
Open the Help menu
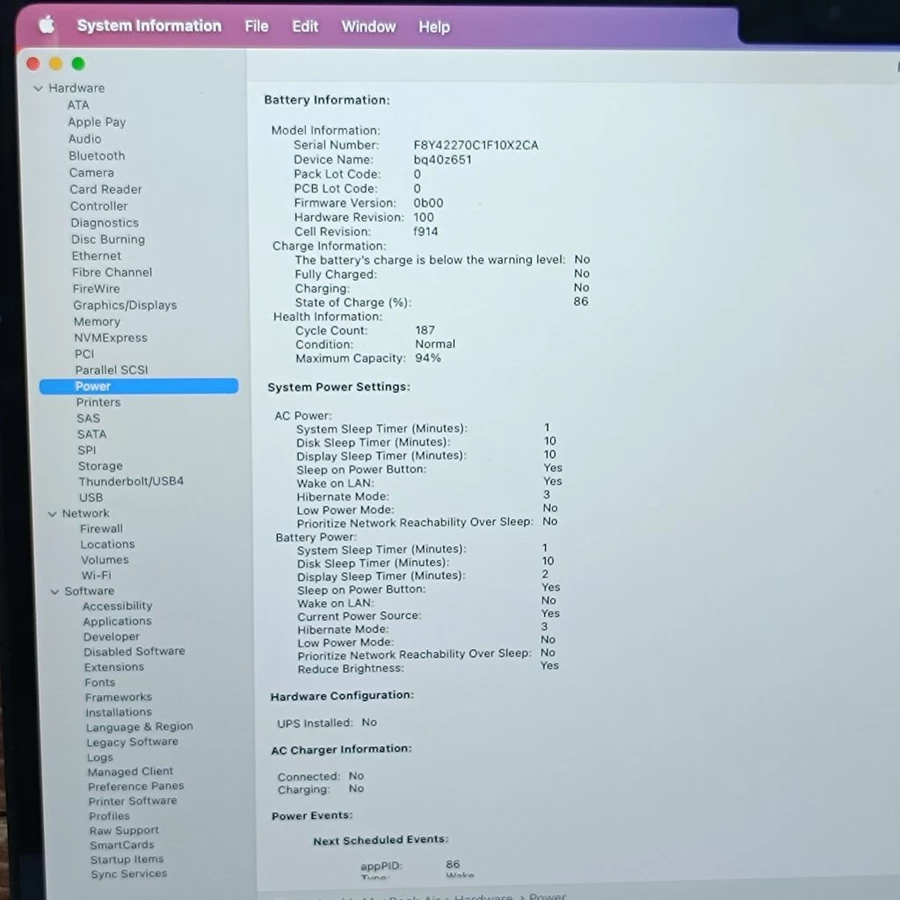coord(433,27)
